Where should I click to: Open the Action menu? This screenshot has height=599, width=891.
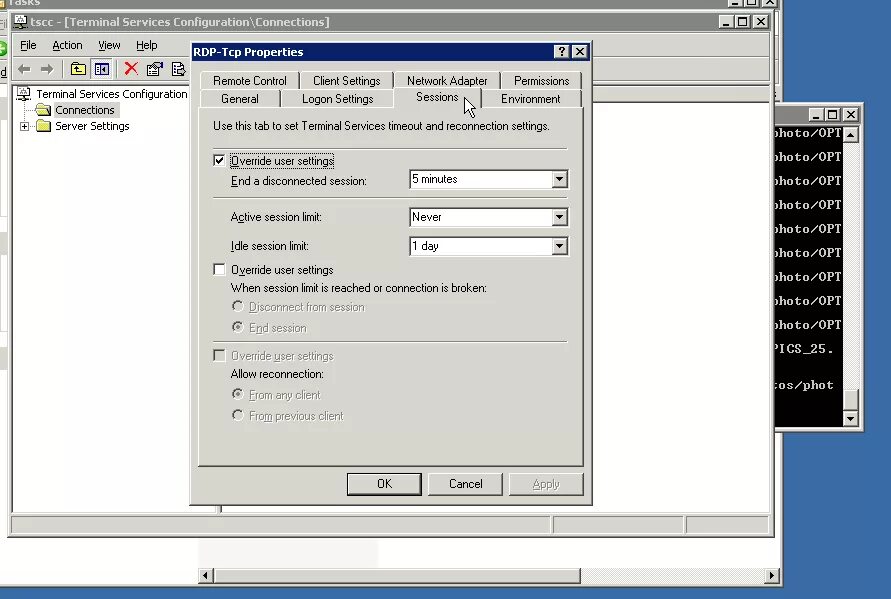click(67, 45)
